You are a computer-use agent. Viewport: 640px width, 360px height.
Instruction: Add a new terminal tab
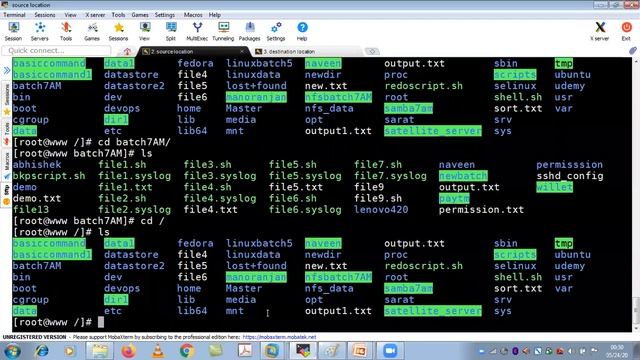pos(372,51)
